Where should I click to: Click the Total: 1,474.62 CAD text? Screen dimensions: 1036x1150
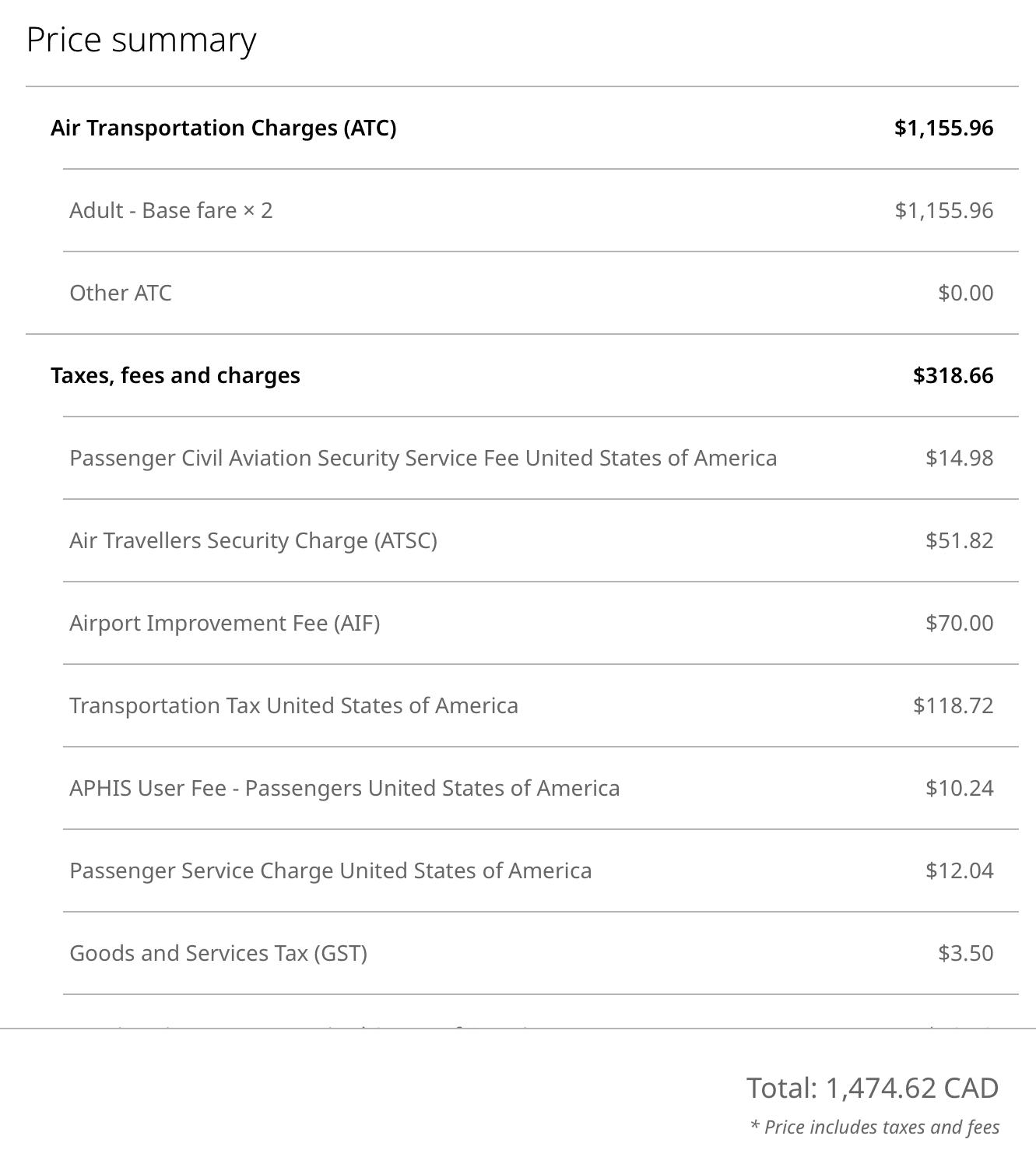(872, 1088)
